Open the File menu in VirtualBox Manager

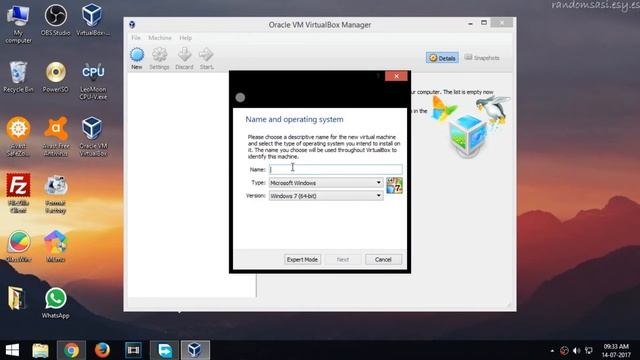pyautogui.click(x=136, y=38)
